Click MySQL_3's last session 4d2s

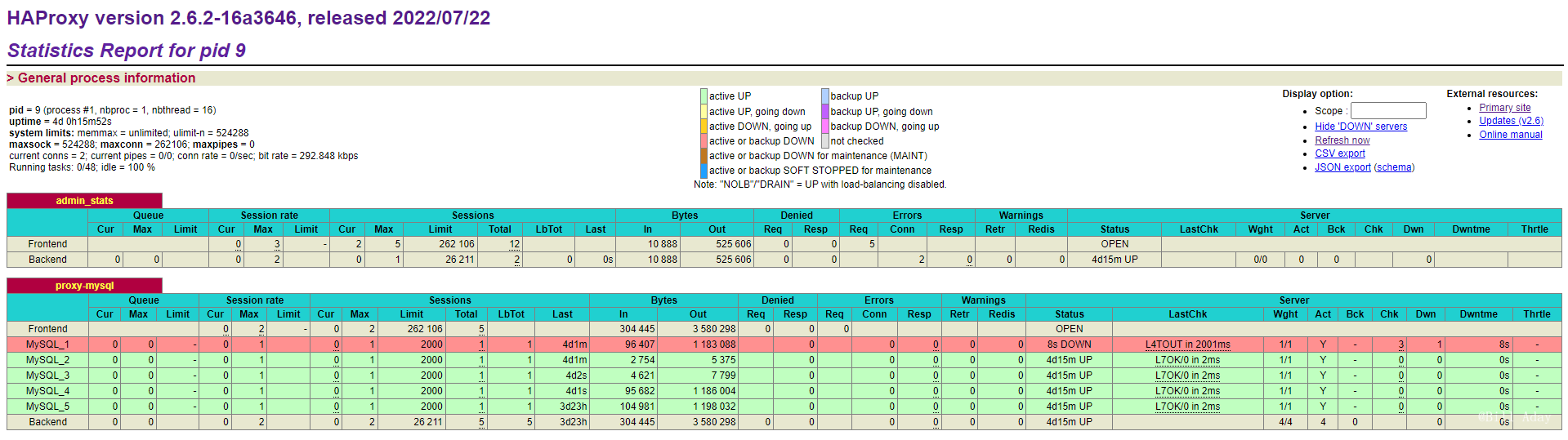coord(576,376)
